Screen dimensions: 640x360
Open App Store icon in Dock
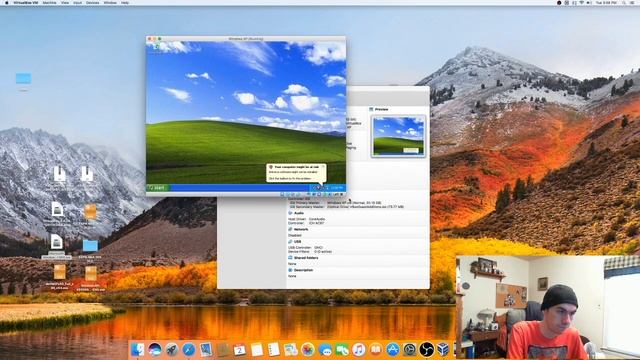pos(393,349)
